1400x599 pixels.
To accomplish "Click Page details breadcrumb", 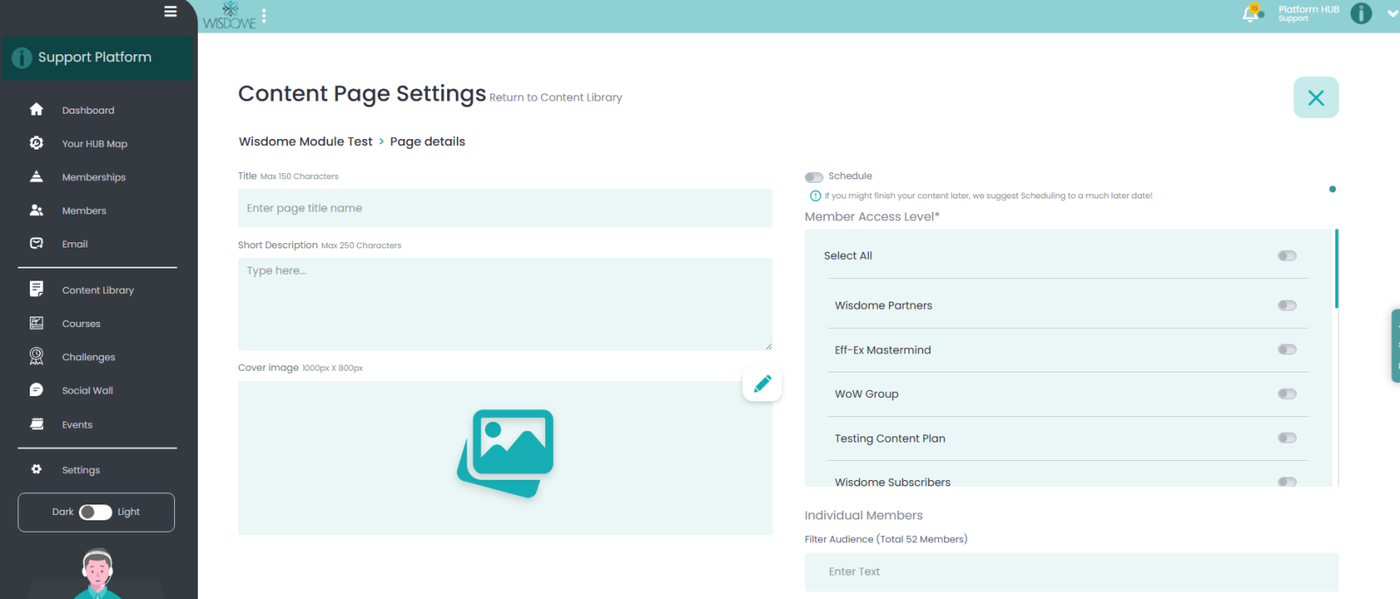I will (427, 142).
